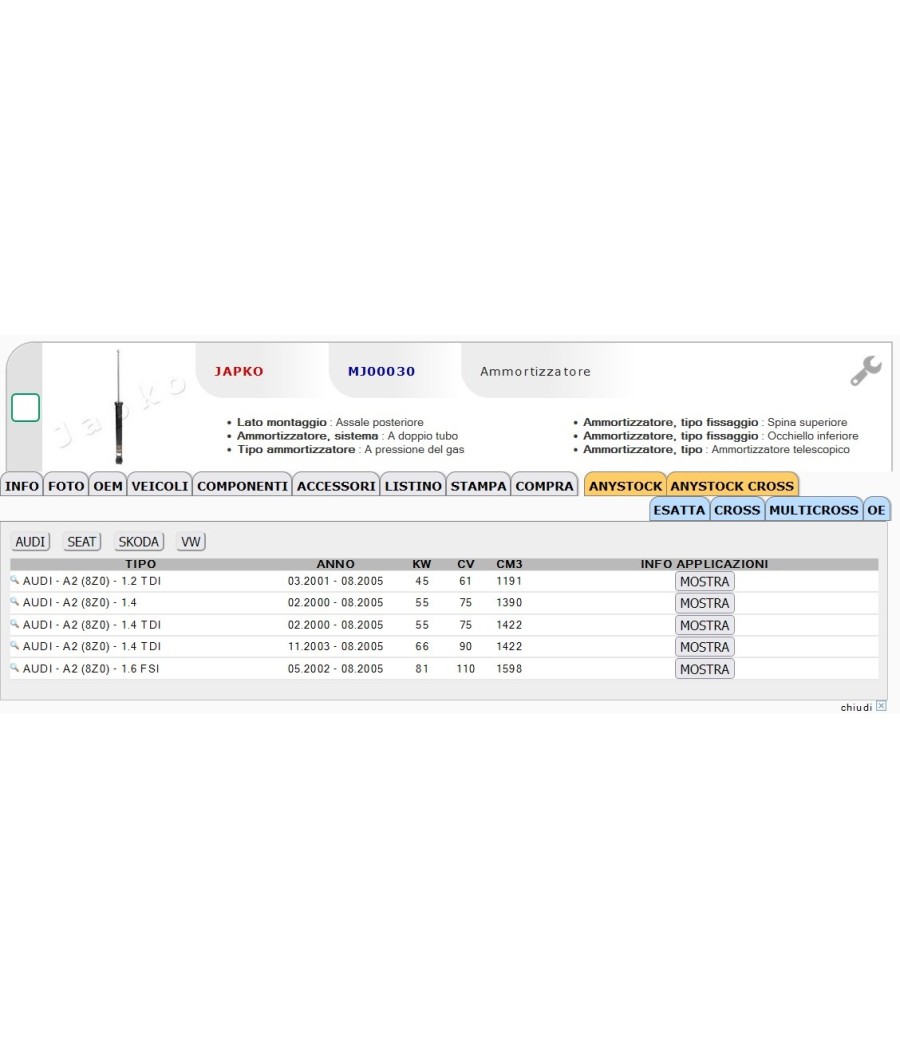Click the chiudi link

pos(856,707)
